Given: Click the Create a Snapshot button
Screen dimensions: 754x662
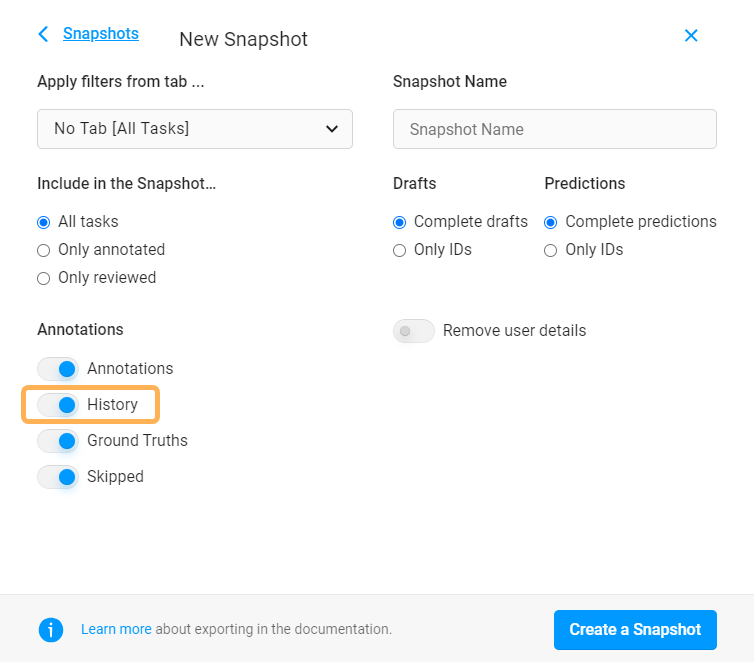Looking at the screenshot, I should tap(635, 630).
